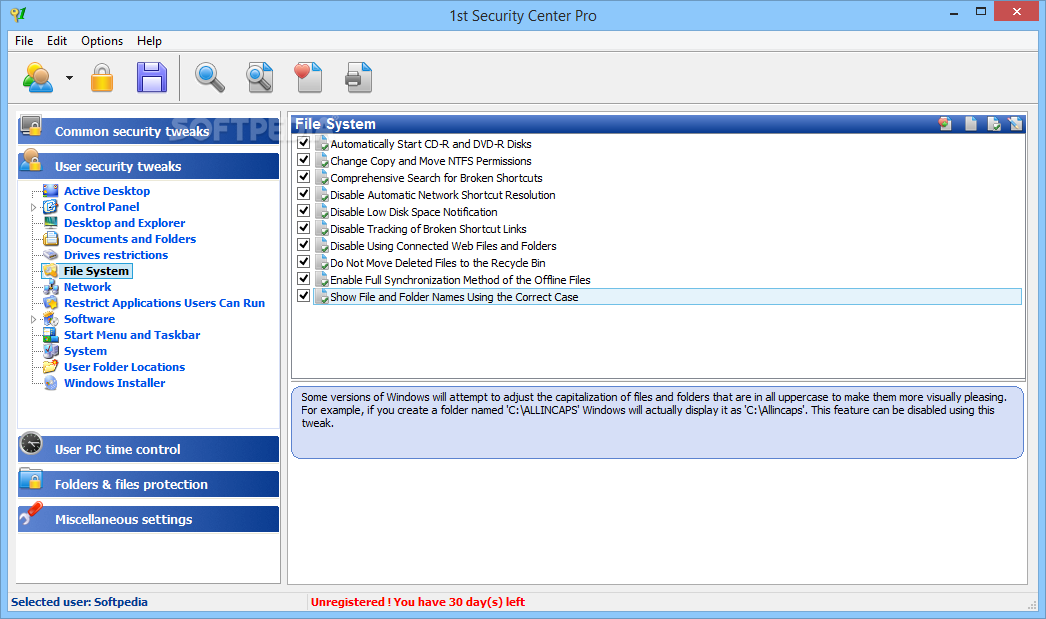Open User PC time control section
This screenshot has height=619, width=1046.
(x=148, y=449)
